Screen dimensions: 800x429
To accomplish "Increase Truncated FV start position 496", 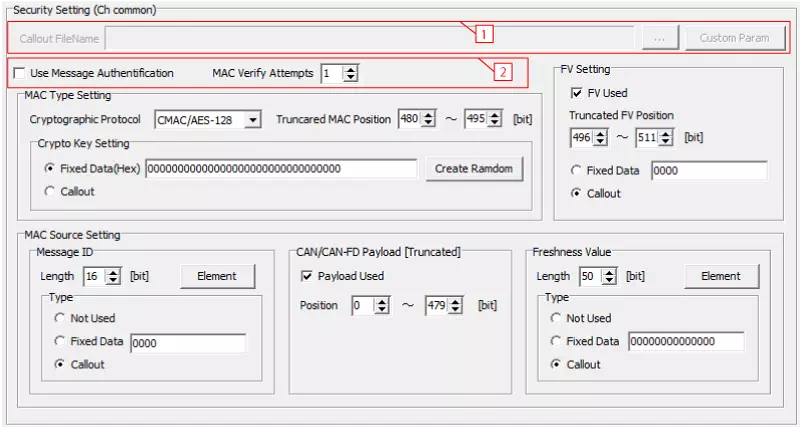I will click(x=601, y=134).
